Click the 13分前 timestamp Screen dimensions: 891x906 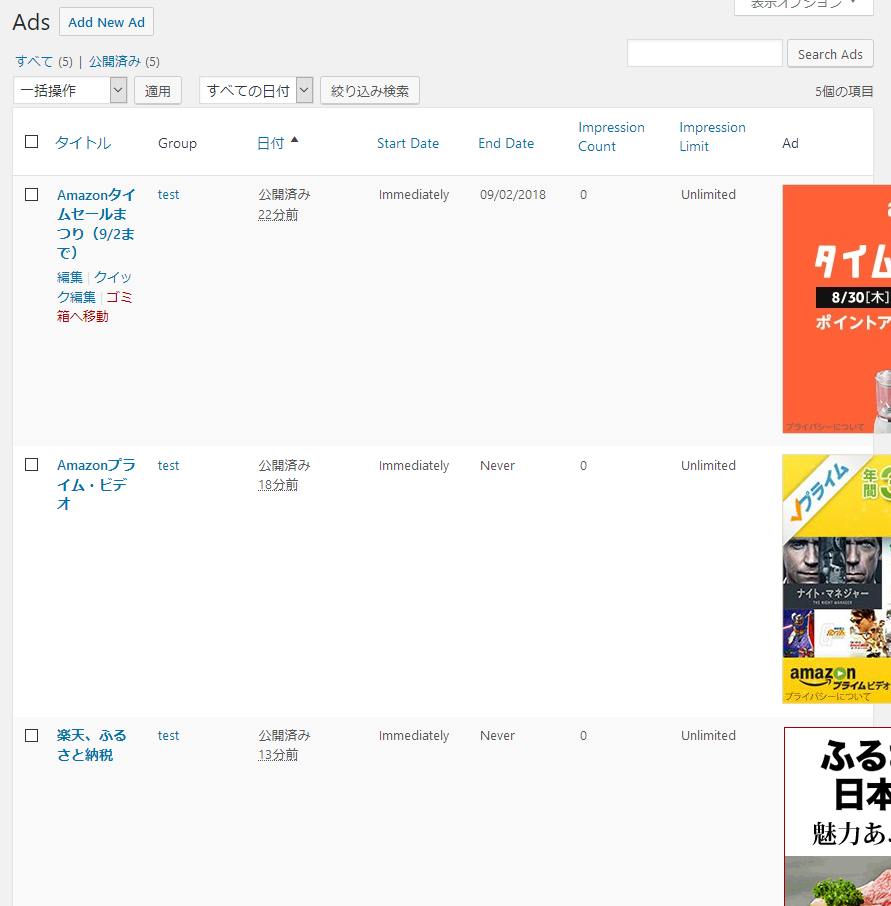[x=278, y=755]
